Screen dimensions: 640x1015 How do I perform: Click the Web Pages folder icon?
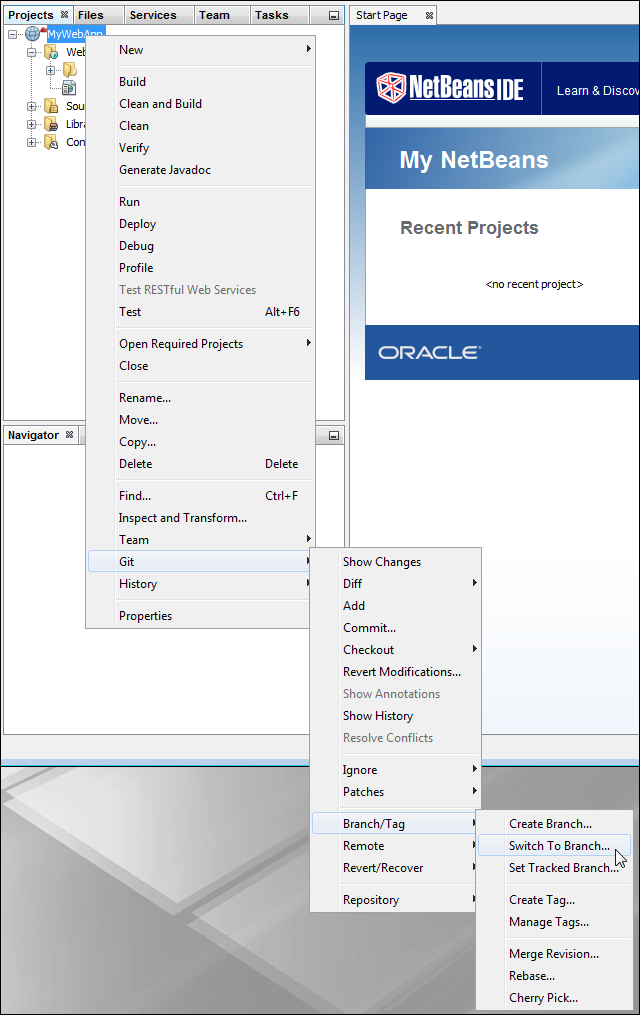[x=51, y=52]
